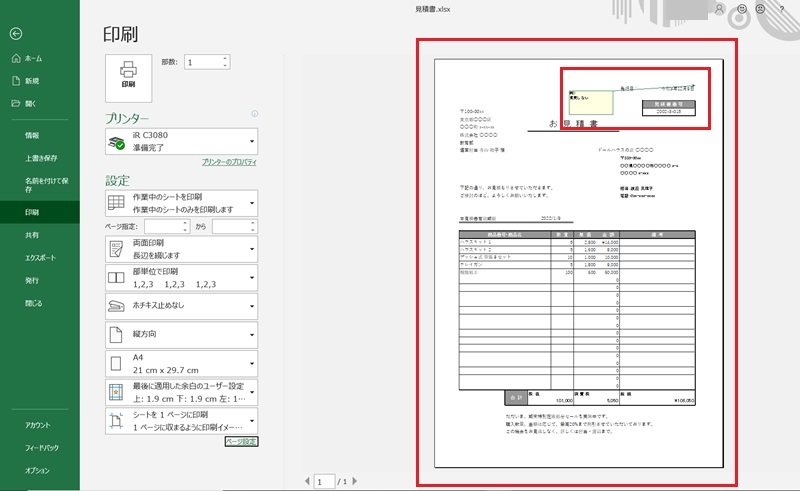Click the current page number field
This screenshot has width=800, height=491.
324,481
